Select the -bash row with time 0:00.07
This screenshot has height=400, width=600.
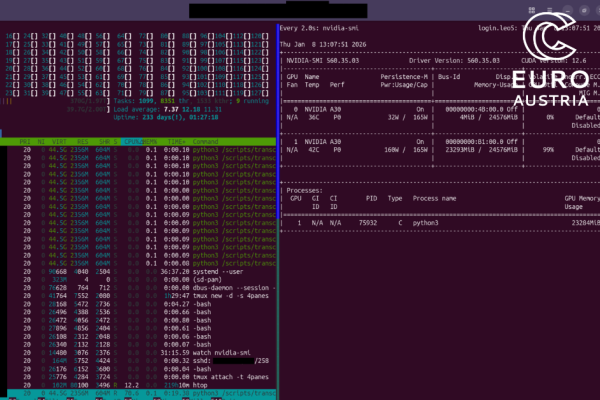point(142,345)
